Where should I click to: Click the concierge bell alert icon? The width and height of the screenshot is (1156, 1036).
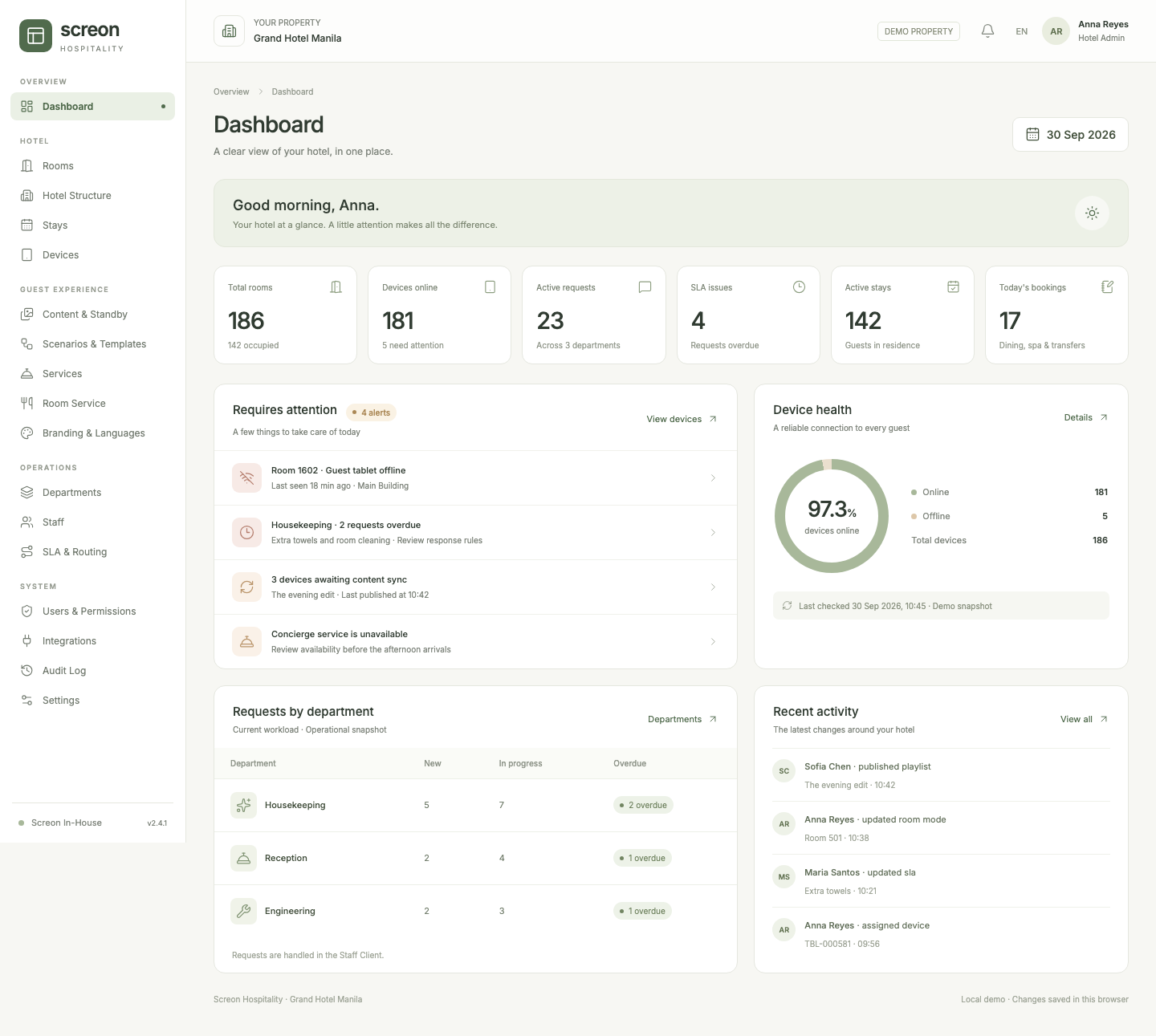tap(246, 641)
